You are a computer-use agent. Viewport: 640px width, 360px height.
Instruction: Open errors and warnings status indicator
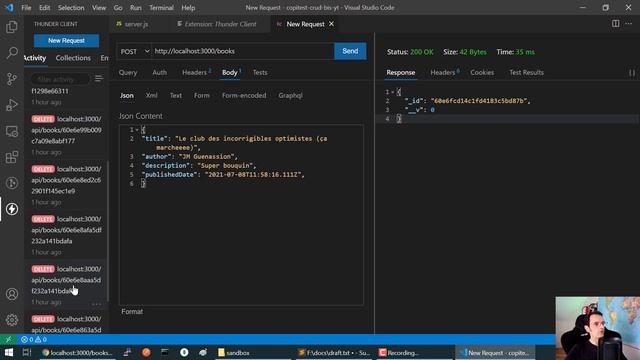click(34, 339)
